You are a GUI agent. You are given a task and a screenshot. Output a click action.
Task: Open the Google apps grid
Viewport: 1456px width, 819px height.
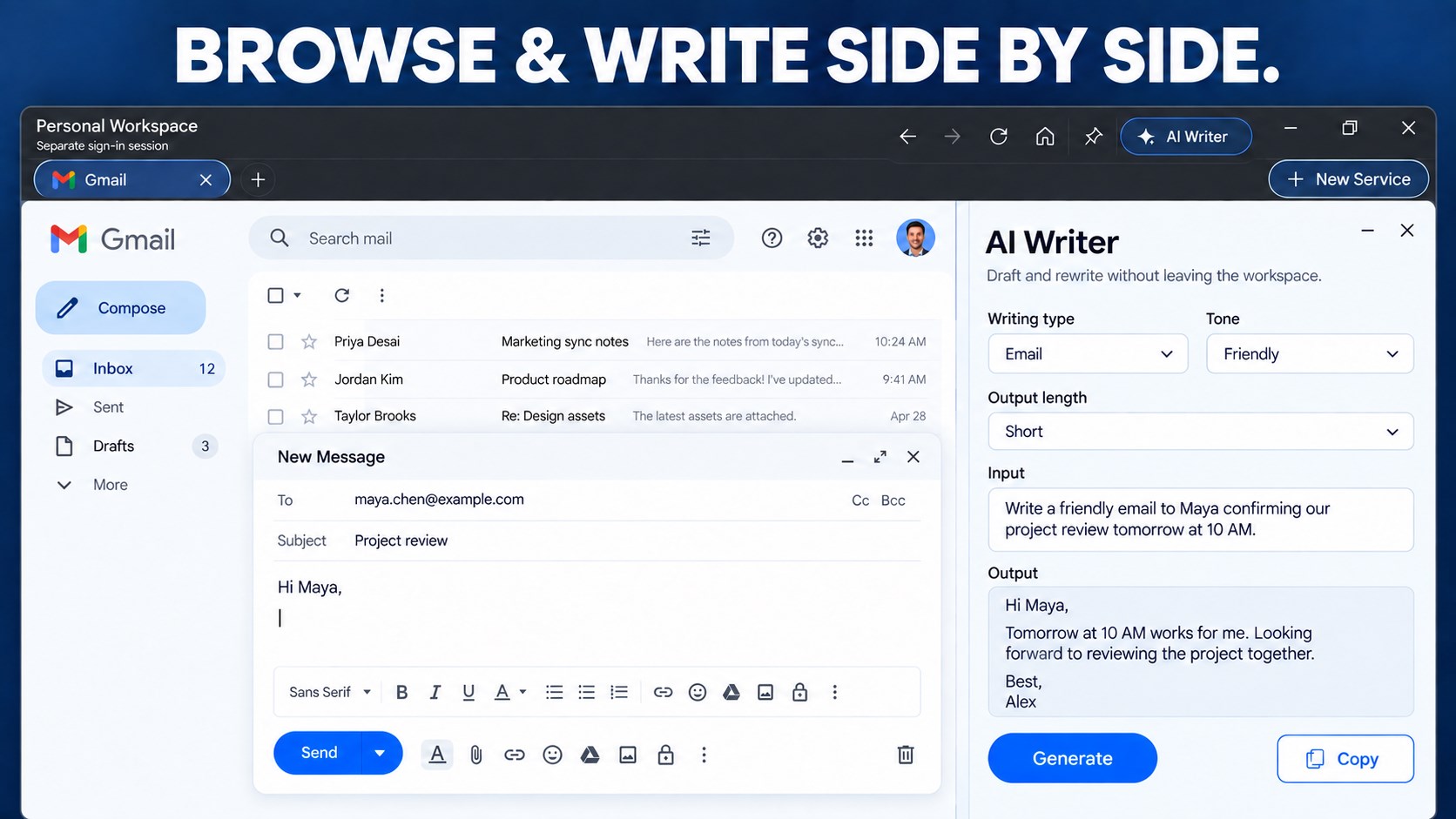click(864, 238)
